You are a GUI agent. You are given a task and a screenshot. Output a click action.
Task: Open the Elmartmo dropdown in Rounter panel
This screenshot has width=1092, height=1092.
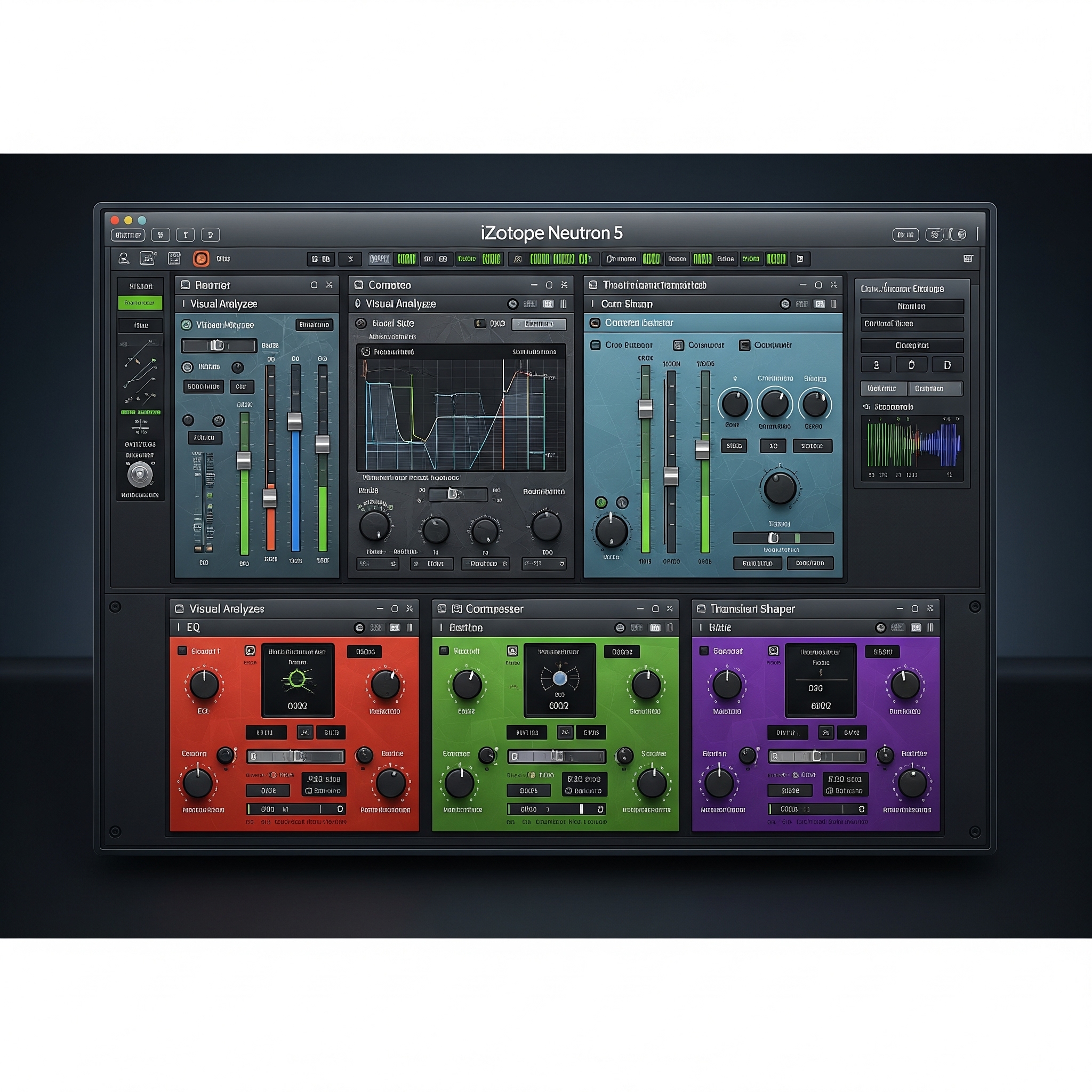tap(314, 324)
